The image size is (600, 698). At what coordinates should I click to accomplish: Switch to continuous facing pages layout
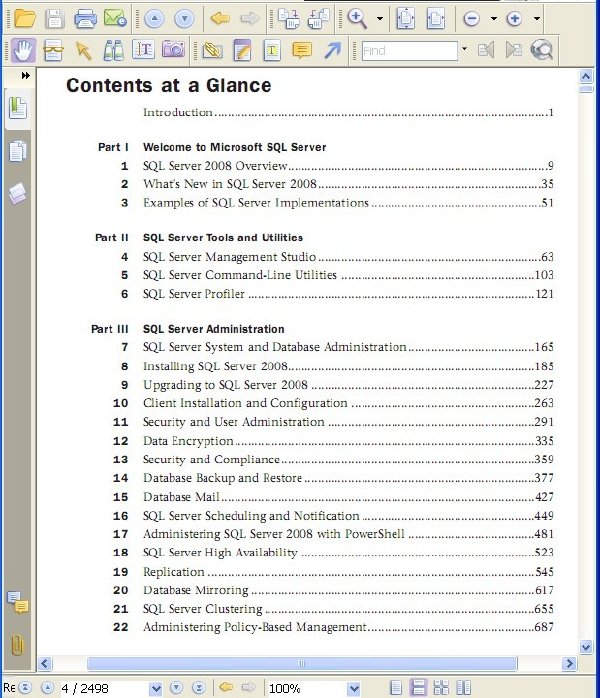(x=441, y=688)
